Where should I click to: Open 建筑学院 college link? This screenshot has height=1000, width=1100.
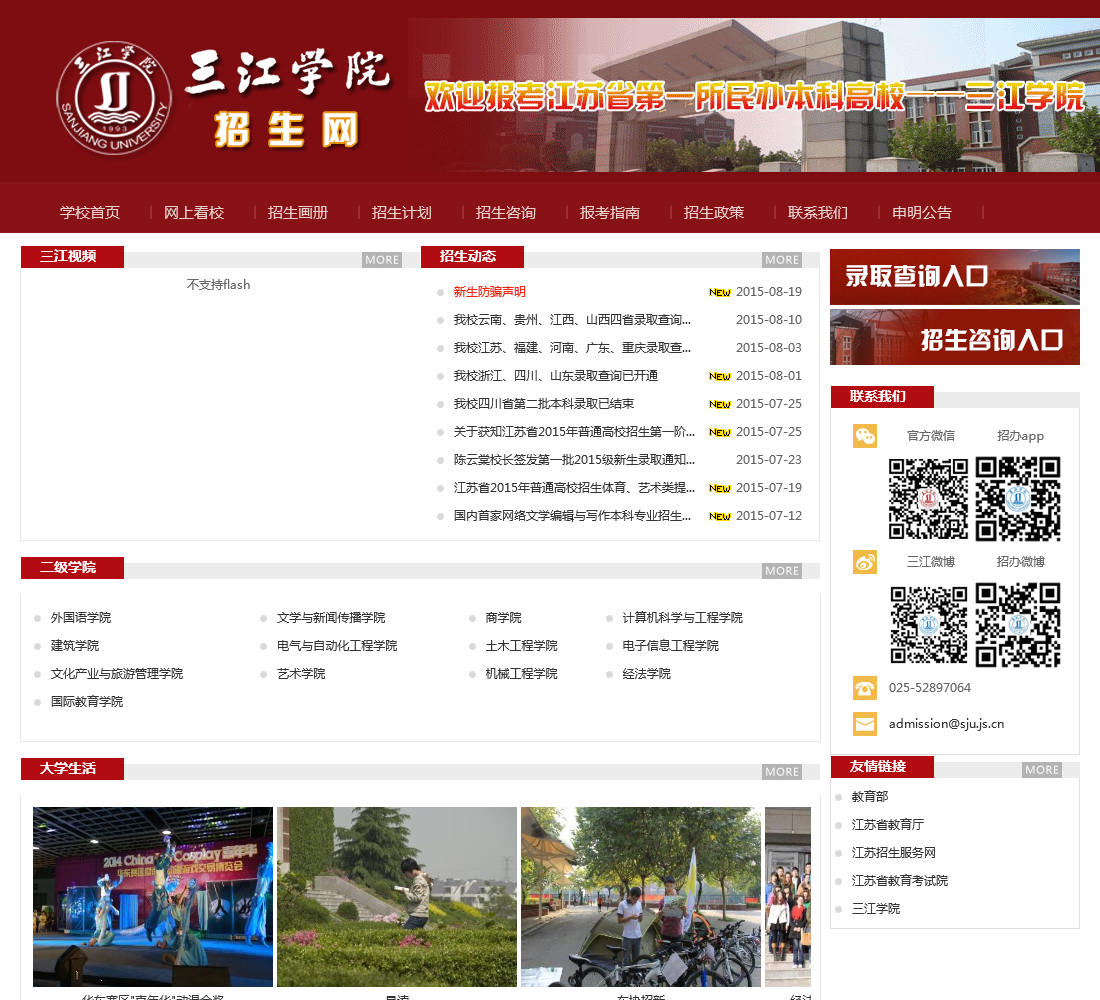pyautogui.click(x=75, y=646)
